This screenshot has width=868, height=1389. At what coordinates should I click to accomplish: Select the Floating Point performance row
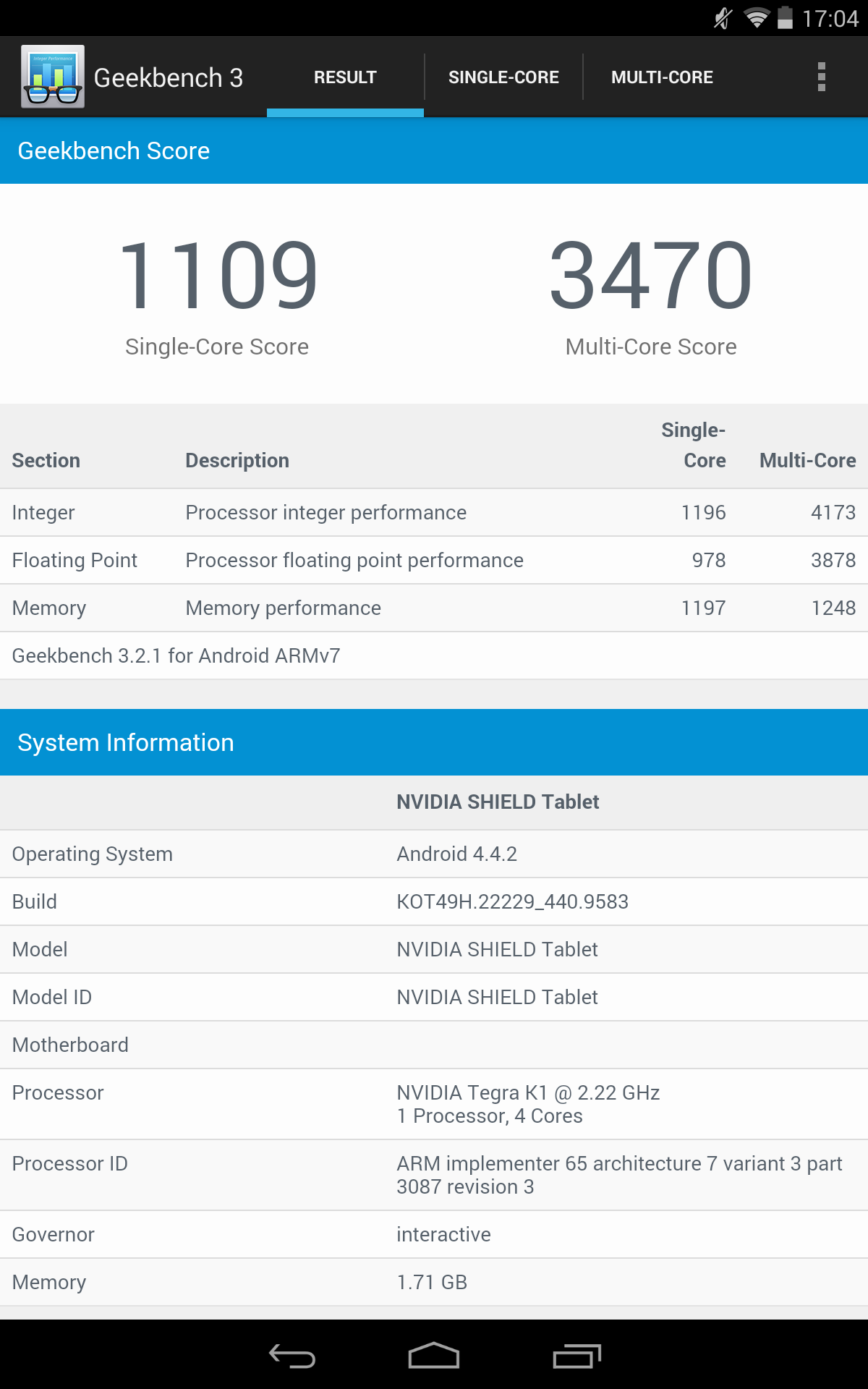(x=434, y=560)
